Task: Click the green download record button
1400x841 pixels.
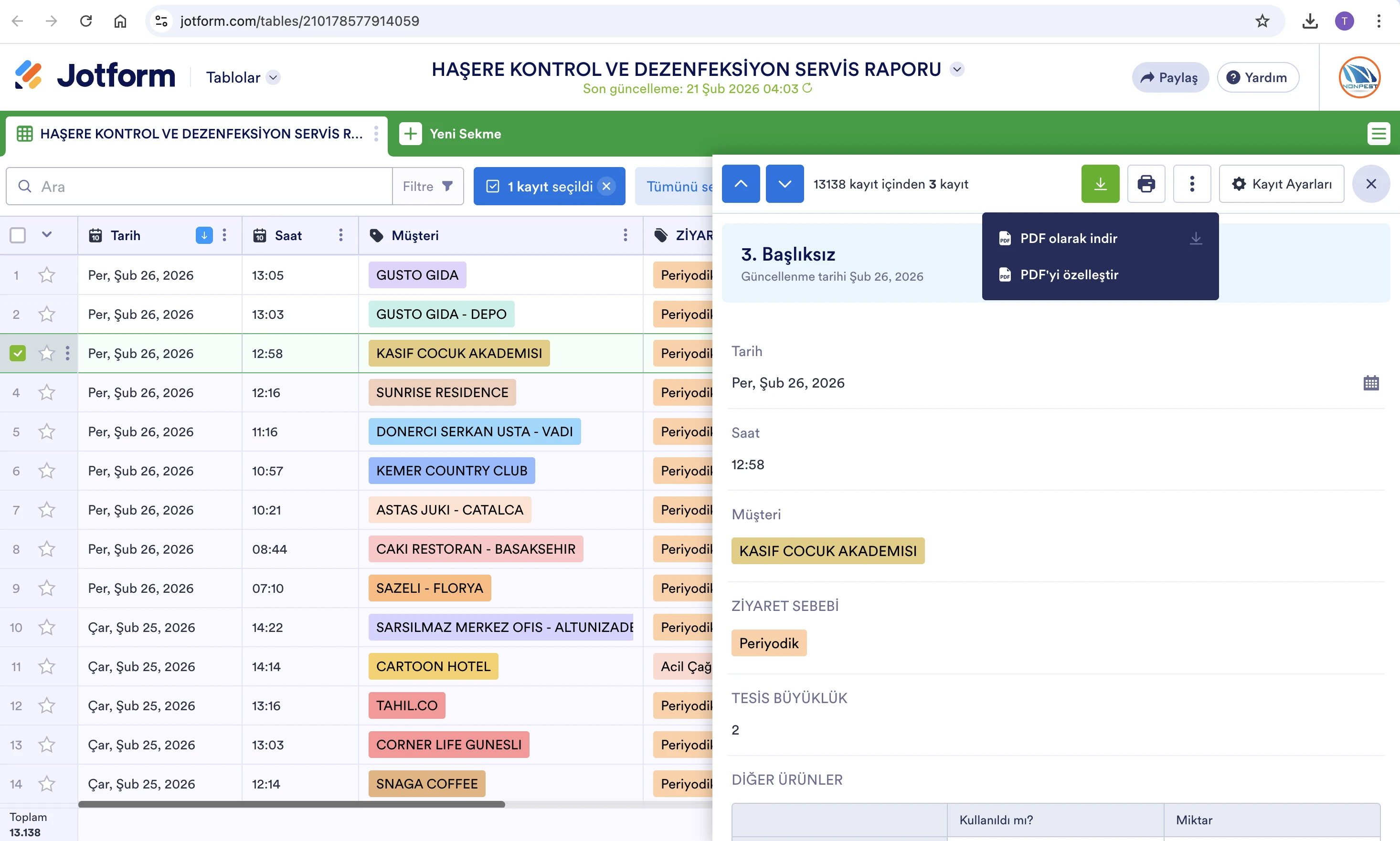Action: [1100, 184]
